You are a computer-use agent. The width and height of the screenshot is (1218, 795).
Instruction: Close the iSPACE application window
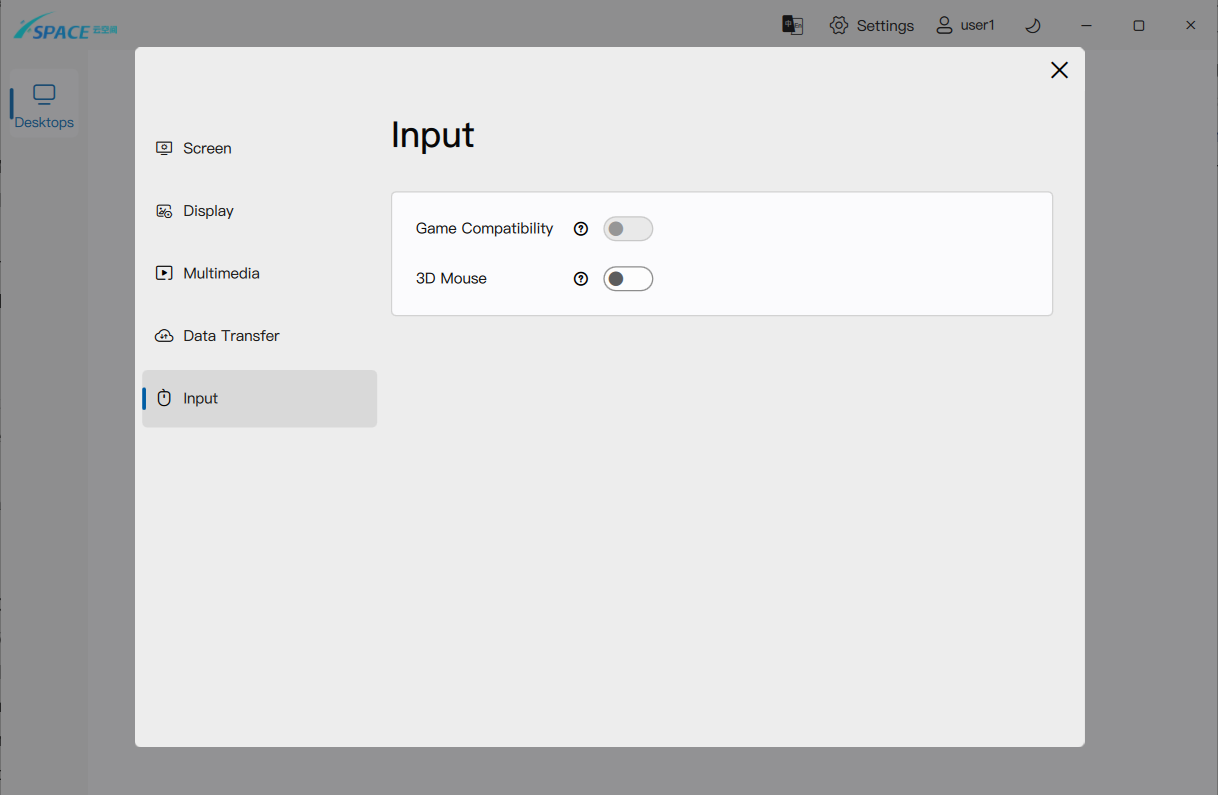click(x=1190, y=25)
